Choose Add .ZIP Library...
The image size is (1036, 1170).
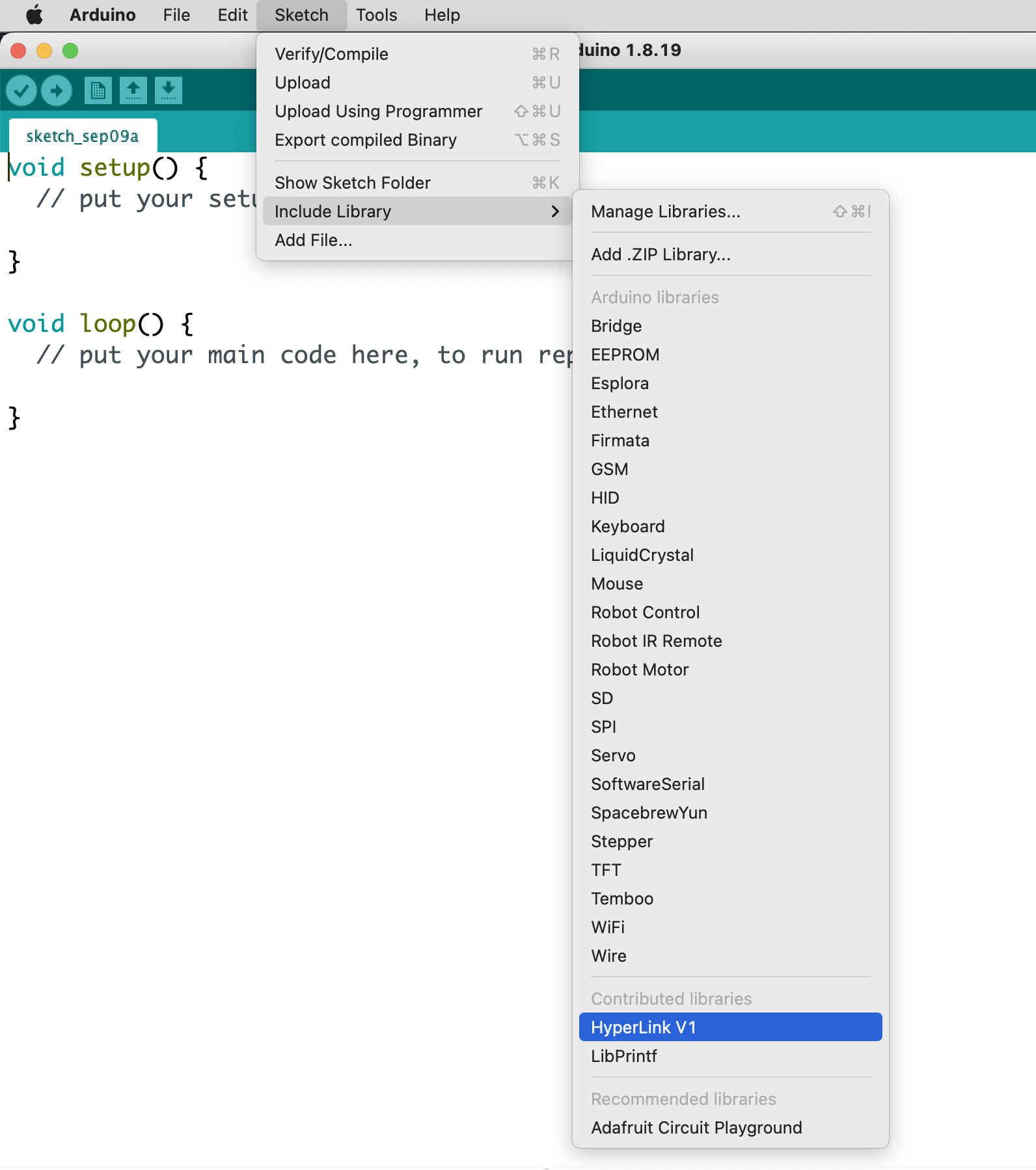click(731, 254)
